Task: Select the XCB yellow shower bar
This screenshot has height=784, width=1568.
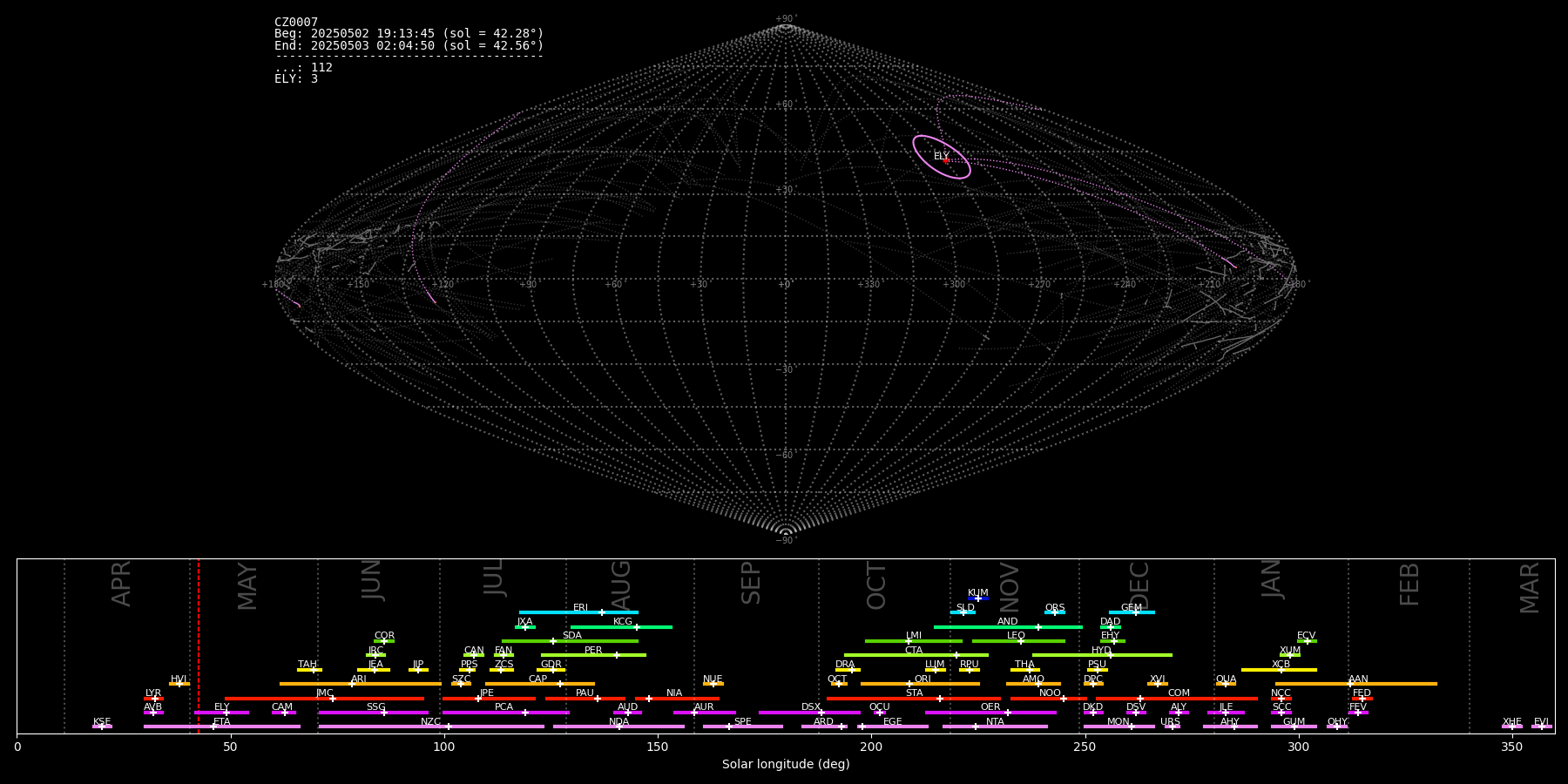Action: tap(1279, 670)
